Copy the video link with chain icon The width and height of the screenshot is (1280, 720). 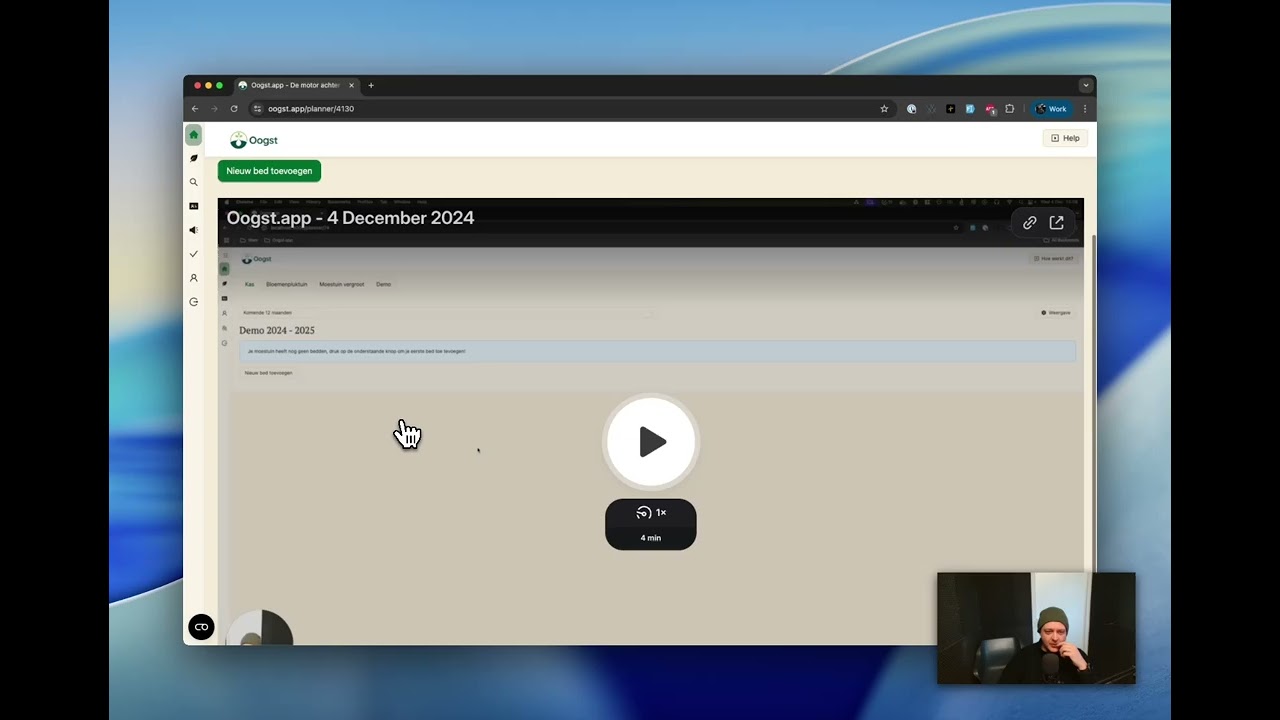coord(1030,223)
